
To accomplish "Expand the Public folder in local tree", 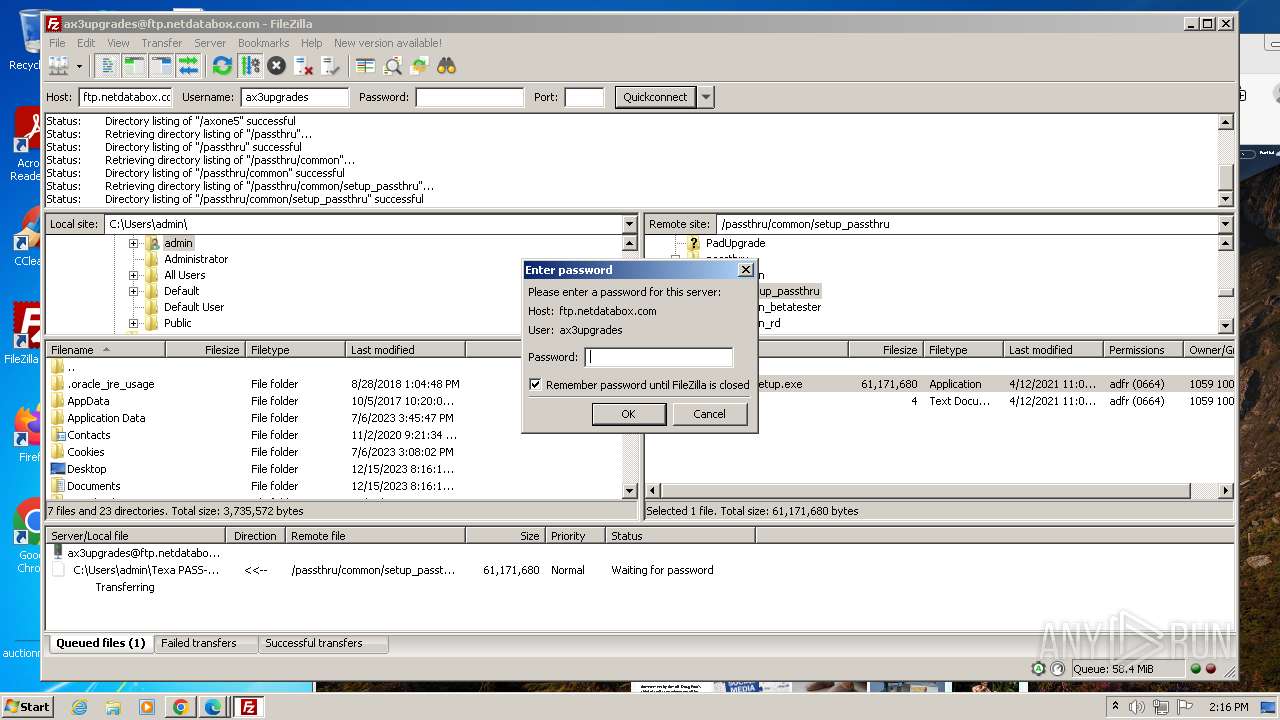I will click(x=133, y=323).
